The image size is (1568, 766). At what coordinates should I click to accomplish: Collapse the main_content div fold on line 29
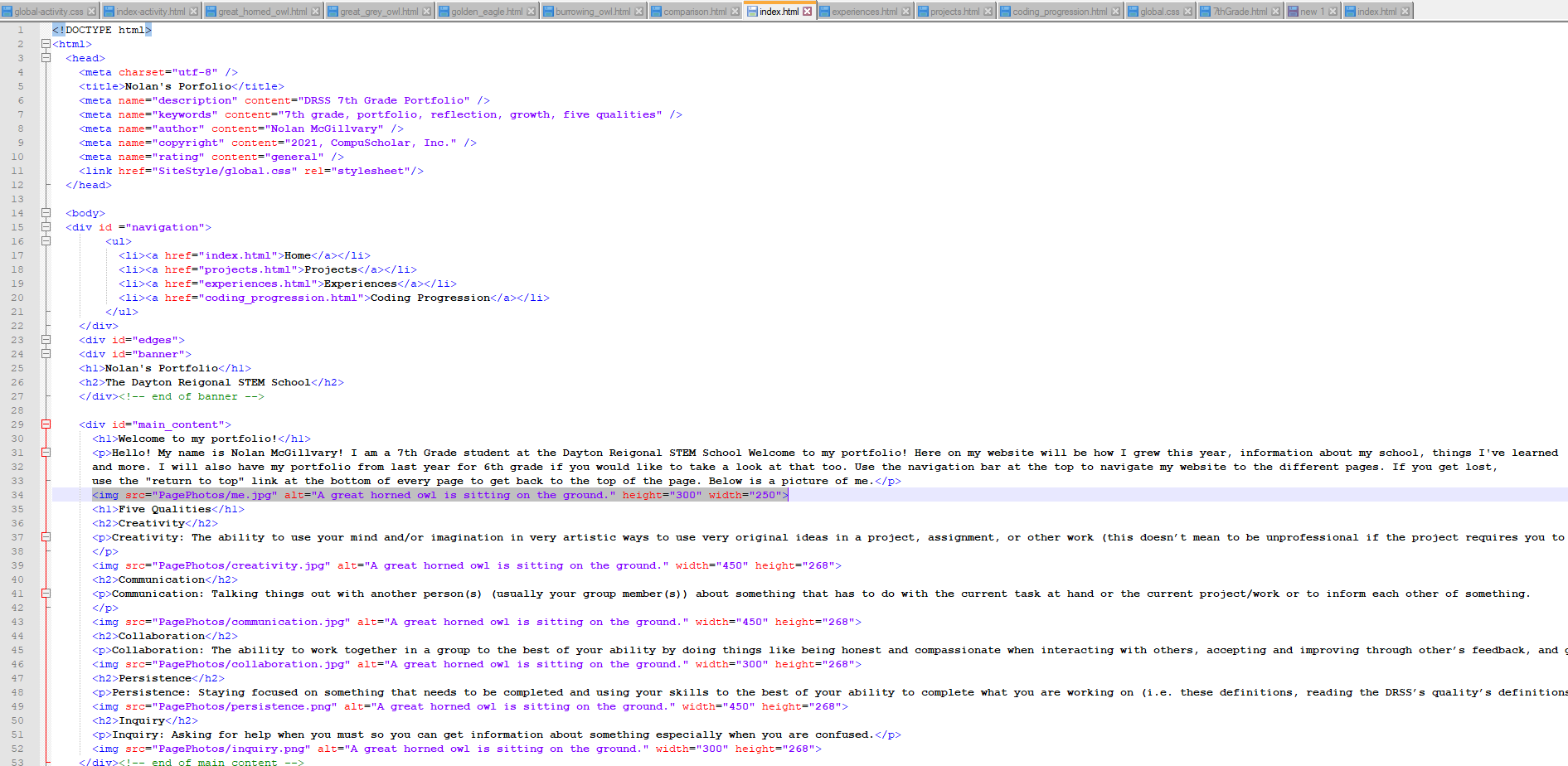pyautogui.click(x=46, y=424)
